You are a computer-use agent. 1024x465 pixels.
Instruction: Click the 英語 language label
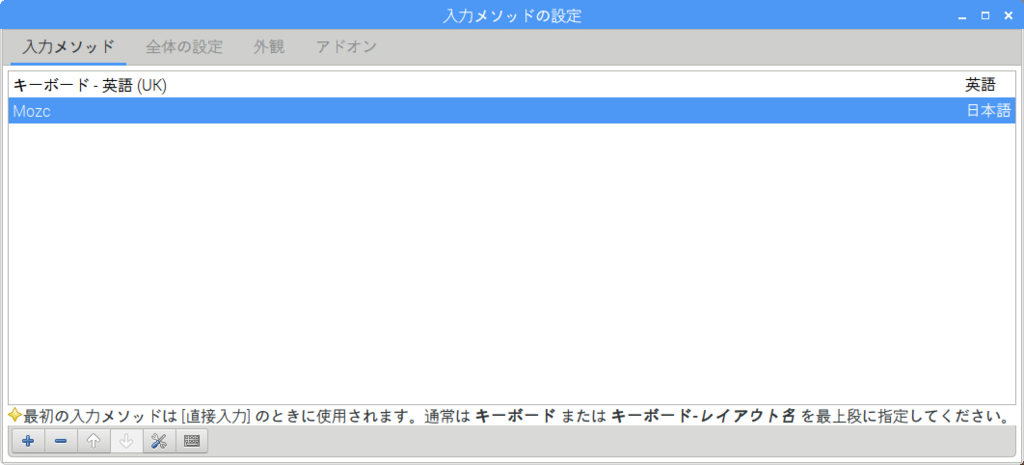[980, 85]
